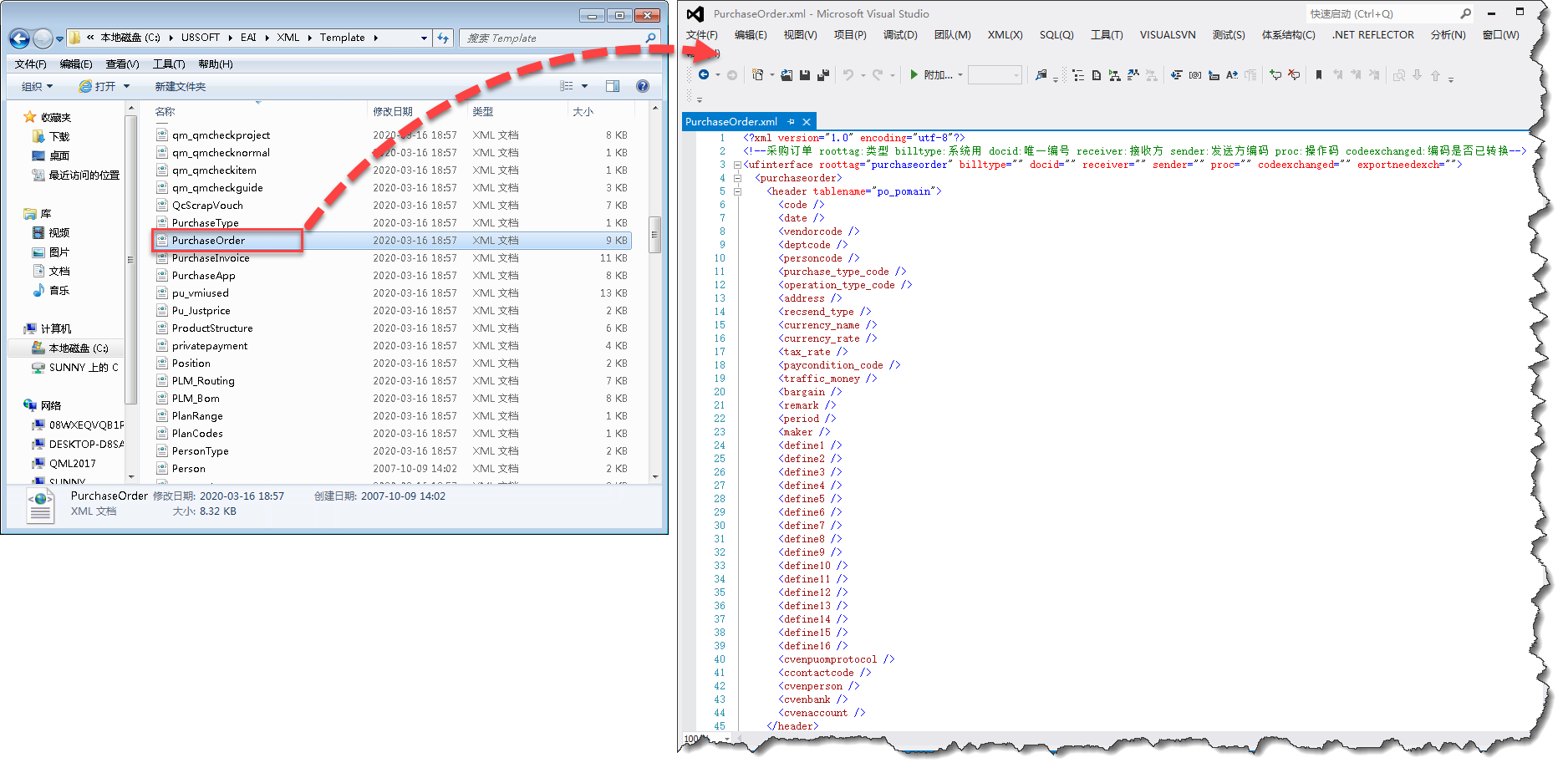Open Find in Files binoculars icon
The image size is (1568, 773).
tap(1041, 74)
